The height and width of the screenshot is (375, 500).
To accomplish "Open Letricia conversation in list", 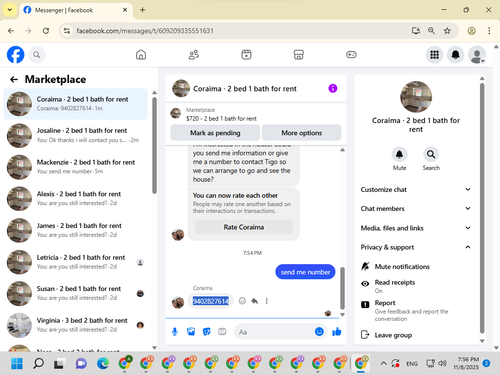I will (x=76, y=262).
